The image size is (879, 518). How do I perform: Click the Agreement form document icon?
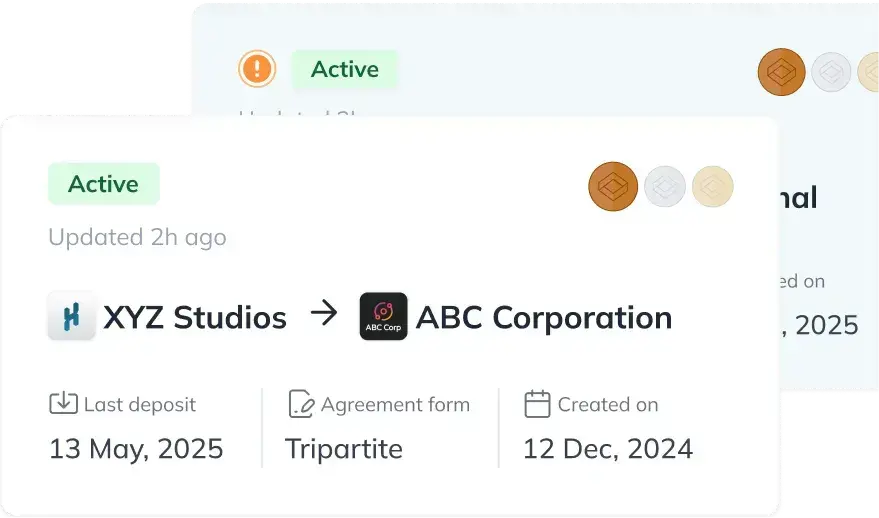coord(301,404)
